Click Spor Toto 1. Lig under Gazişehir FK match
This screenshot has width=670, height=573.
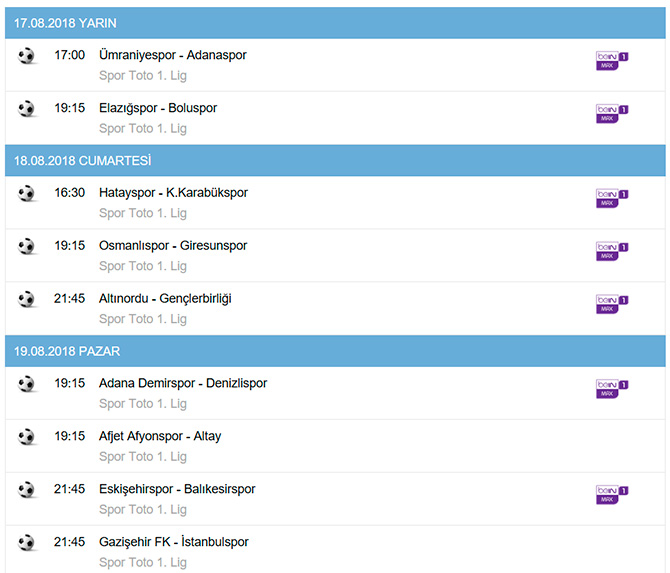point(143,562)
